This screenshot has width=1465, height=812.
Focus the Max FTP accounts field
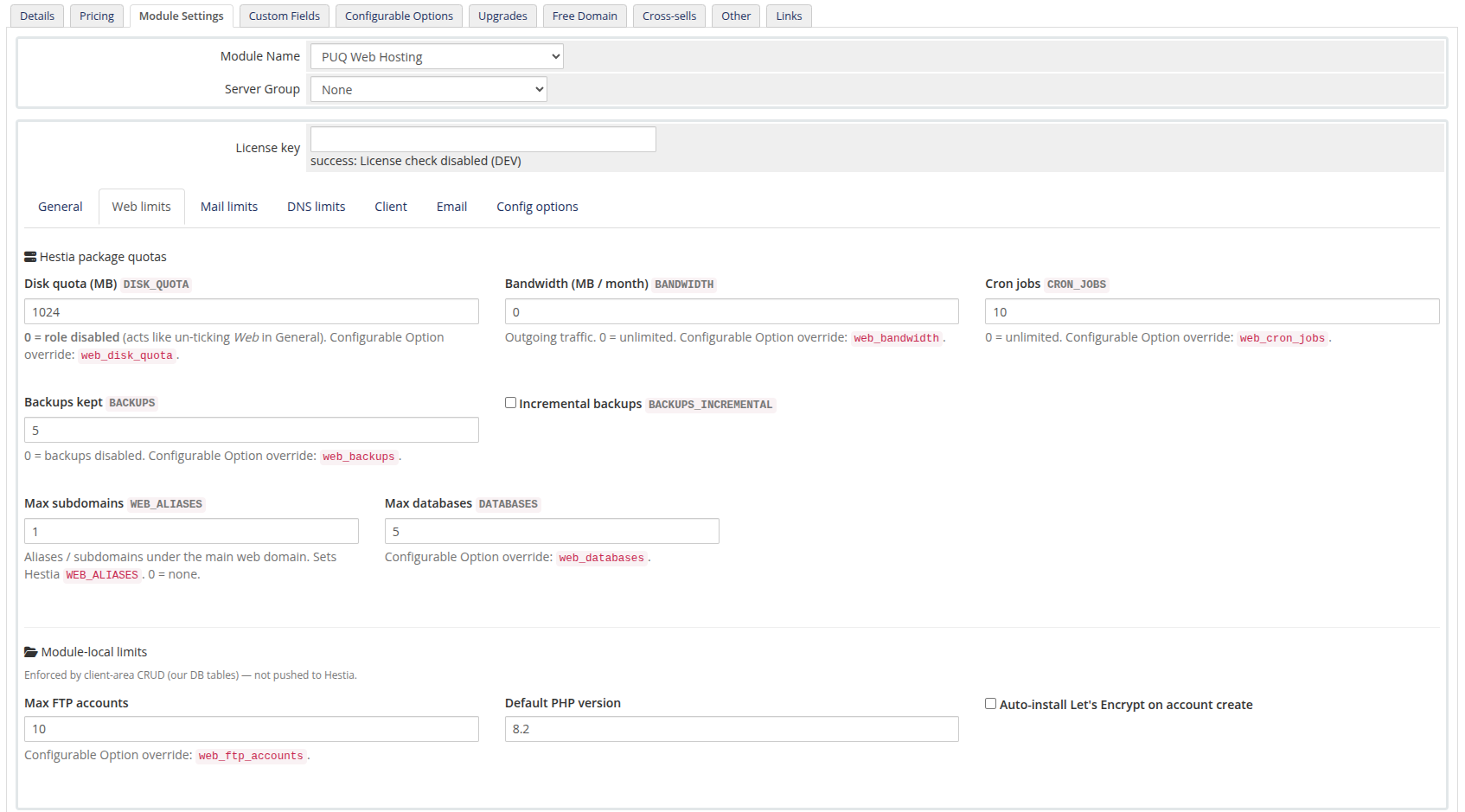tap(252, 729)
